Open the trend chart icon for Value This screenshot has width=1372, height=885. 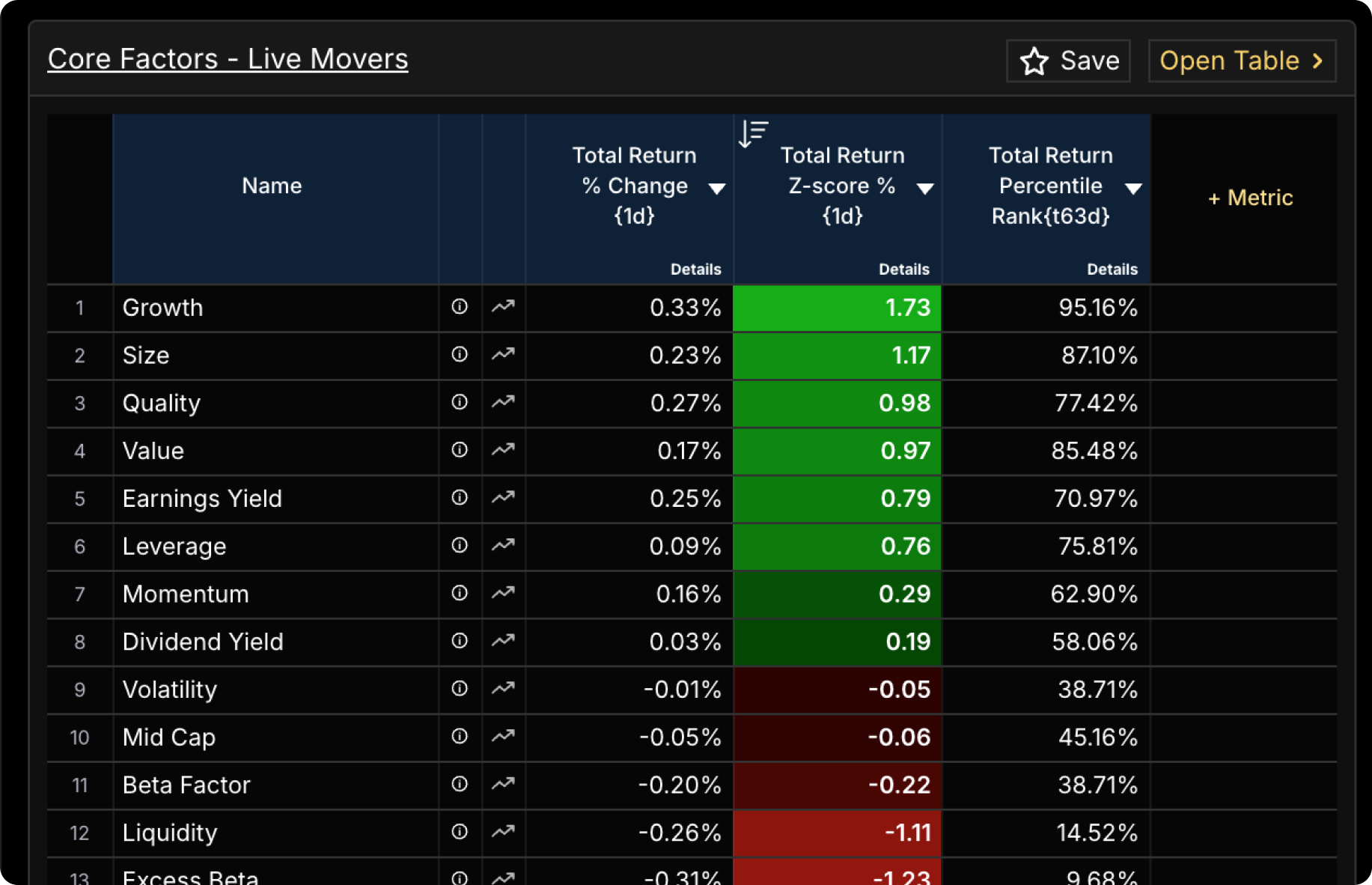pyautogui.click(x=503, y=449)
